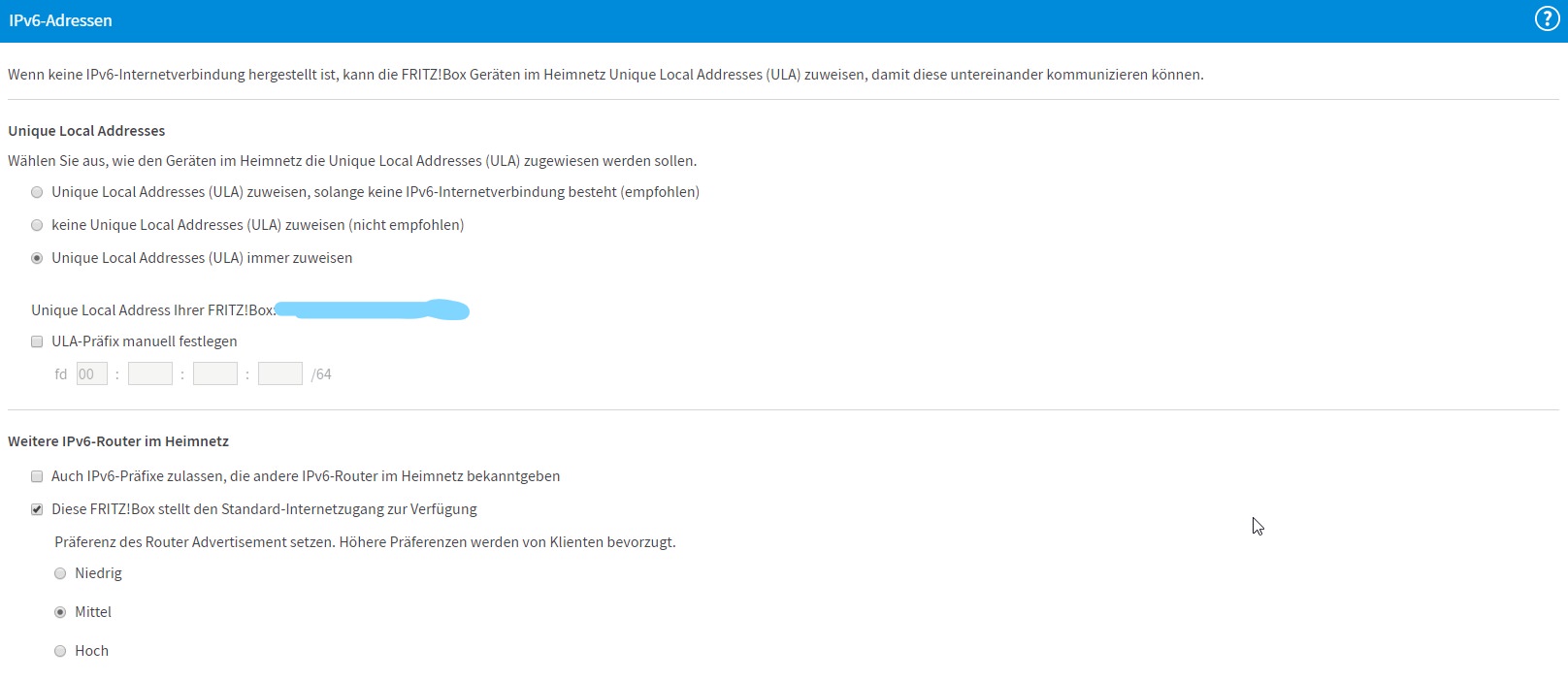1568x681 pixels.
Task: Set router advertisement preference to Niedrig
Action: point(60,573)
